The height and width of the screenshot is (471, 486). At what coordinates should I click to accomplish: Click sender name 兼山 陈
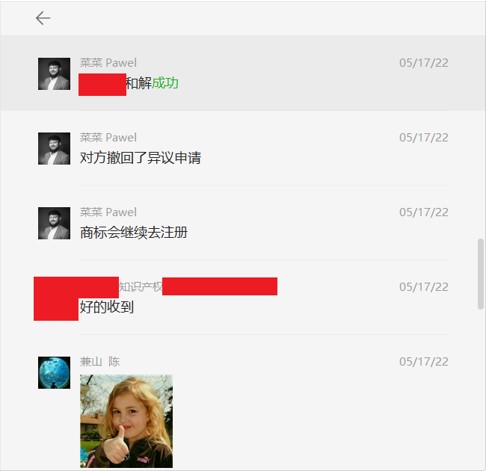[100, 361]
